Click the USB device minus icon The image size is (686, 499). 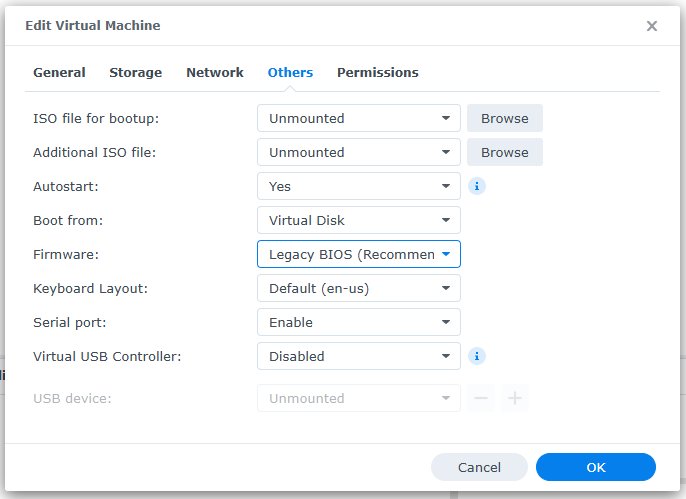(x=481, y=398)
